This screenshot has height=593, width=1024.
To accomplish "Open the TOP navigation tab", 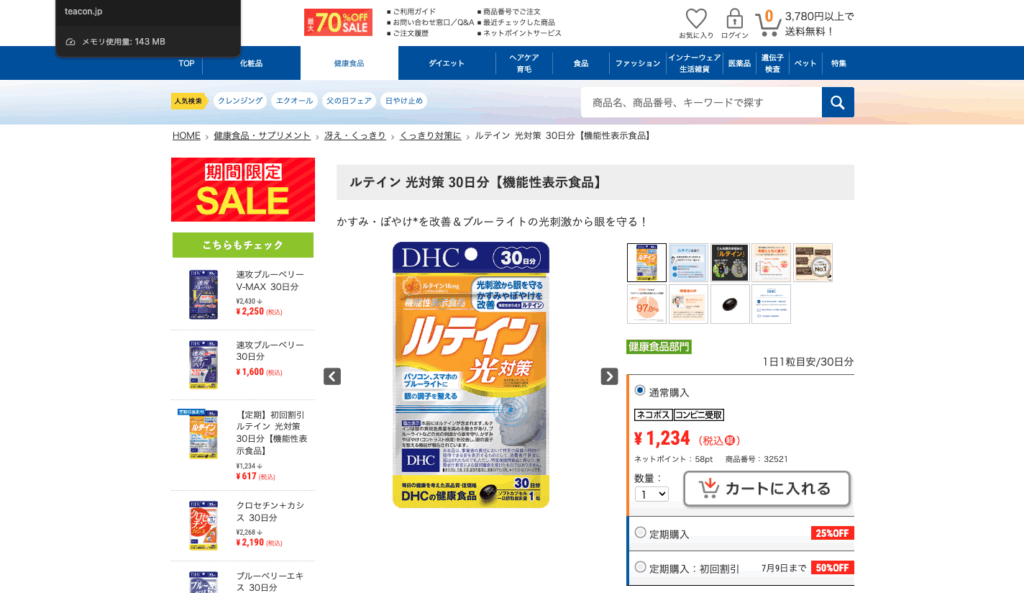I will [x=186, y=63].
